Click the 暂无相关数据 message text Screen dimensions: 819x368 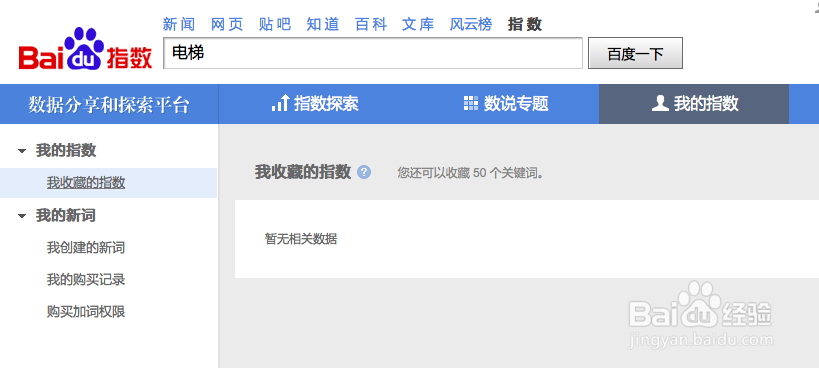click(x=301, y=239)
